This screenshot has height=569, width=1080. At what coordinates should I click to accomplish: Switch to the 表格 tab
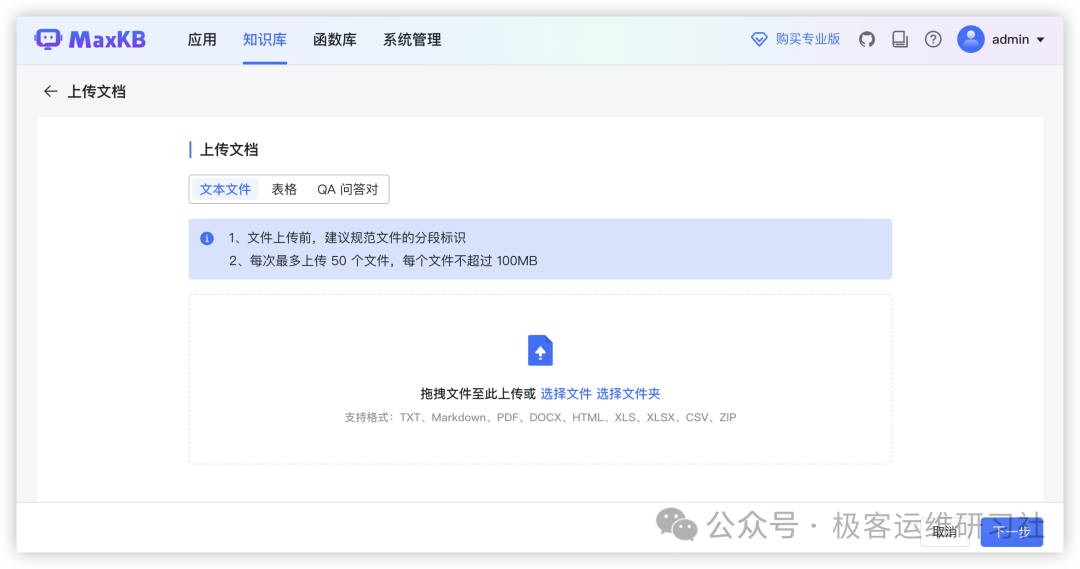pyautogui.click(x=284, y=189)
